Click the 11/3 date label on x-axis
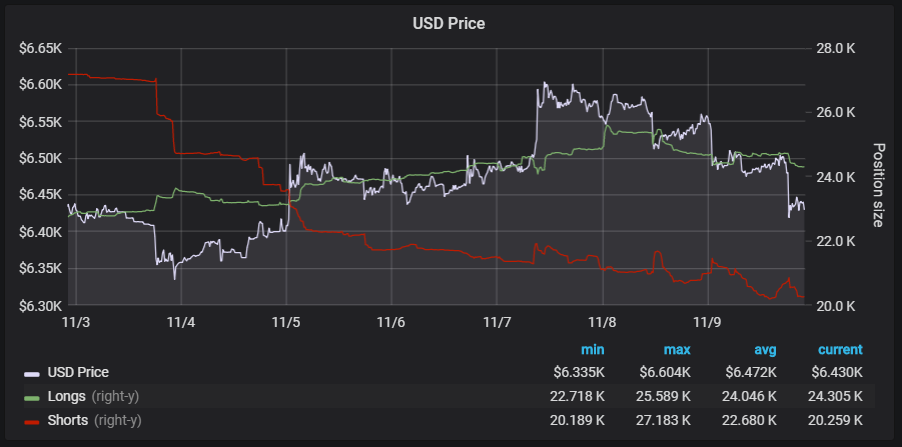Image resolution: width=902 pixels, height=447 pixels. 76,323
